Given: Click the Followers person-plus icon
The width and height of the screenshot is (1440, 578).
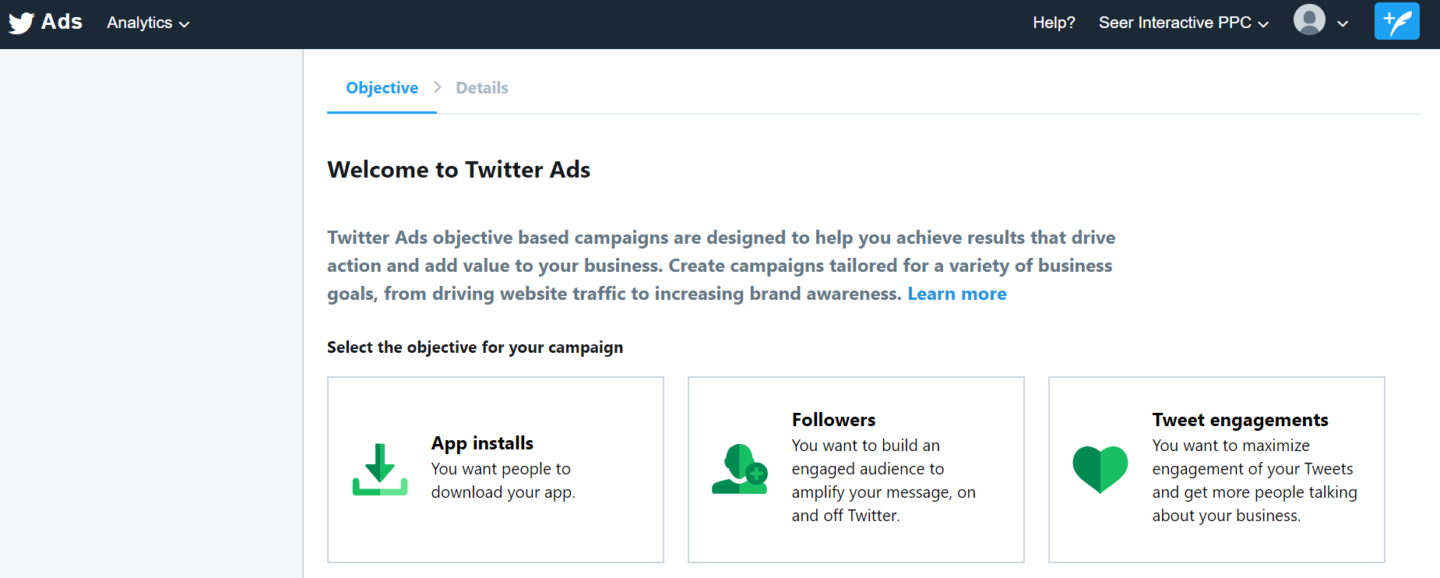Looking at the screenshot, I should click(x=740, y=469).
